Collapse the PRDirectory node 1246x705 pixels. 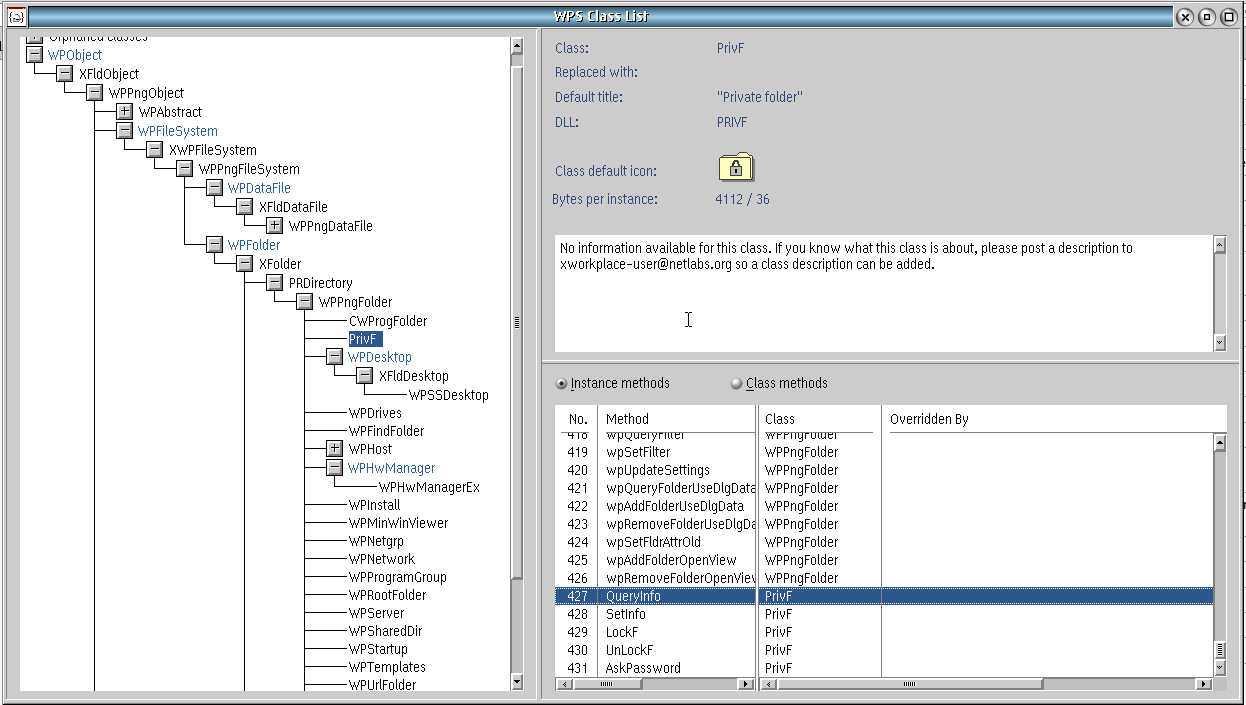click(274, 283)
